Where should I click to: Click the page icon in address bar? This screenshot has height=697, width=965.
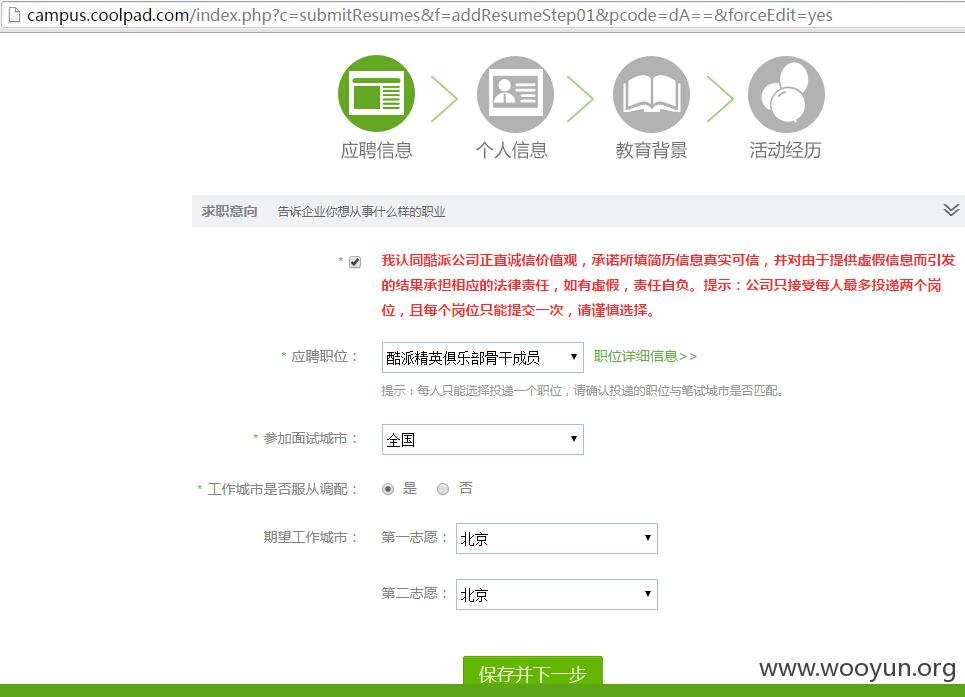point(14,15)
